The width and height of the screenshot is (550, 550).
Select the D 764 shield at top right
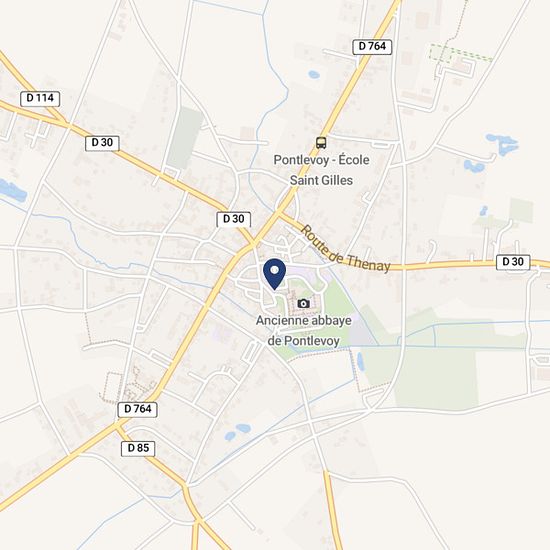pyautogui.click(x=372, y=47)
